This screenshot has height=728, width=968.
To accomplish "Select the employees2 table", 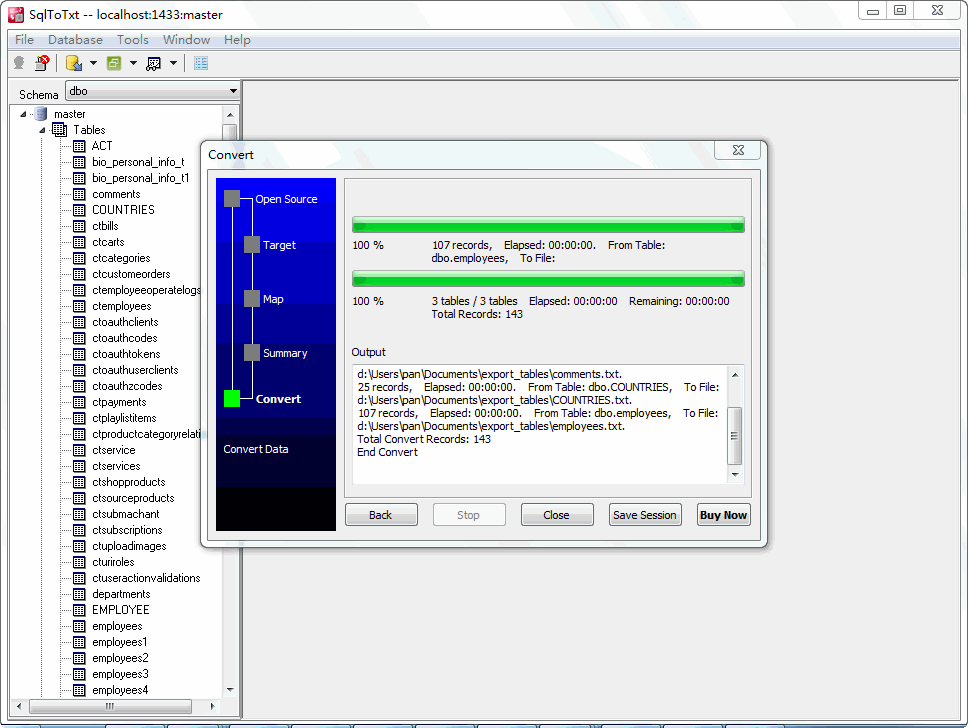I will [120, 658].
